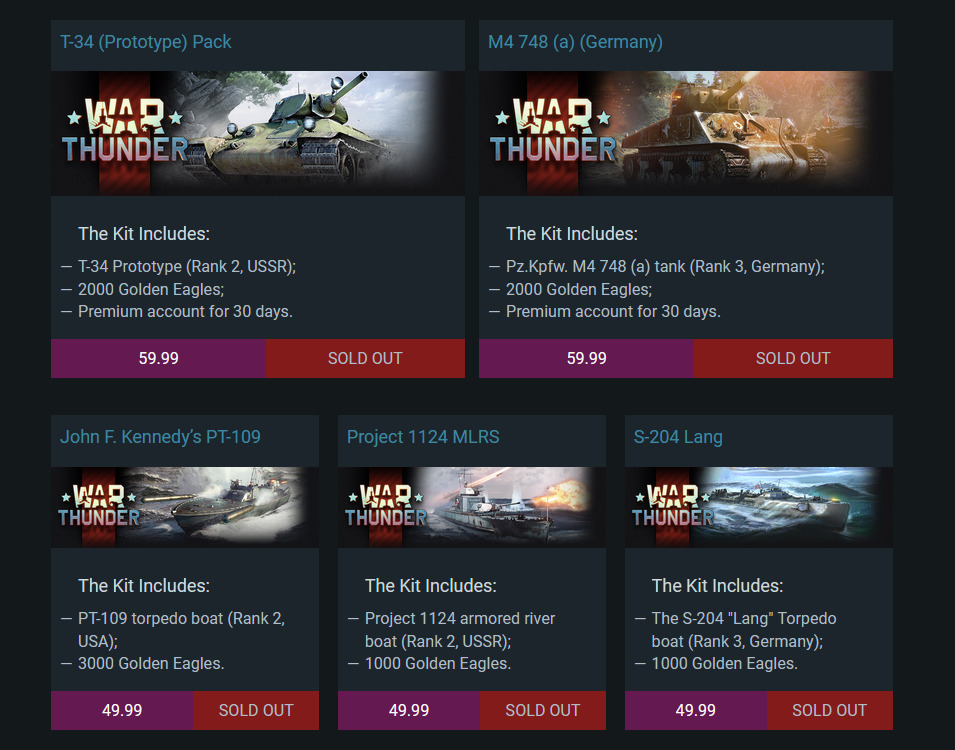Click the 49.99 price on Project 1124 pack

[409, 710]
